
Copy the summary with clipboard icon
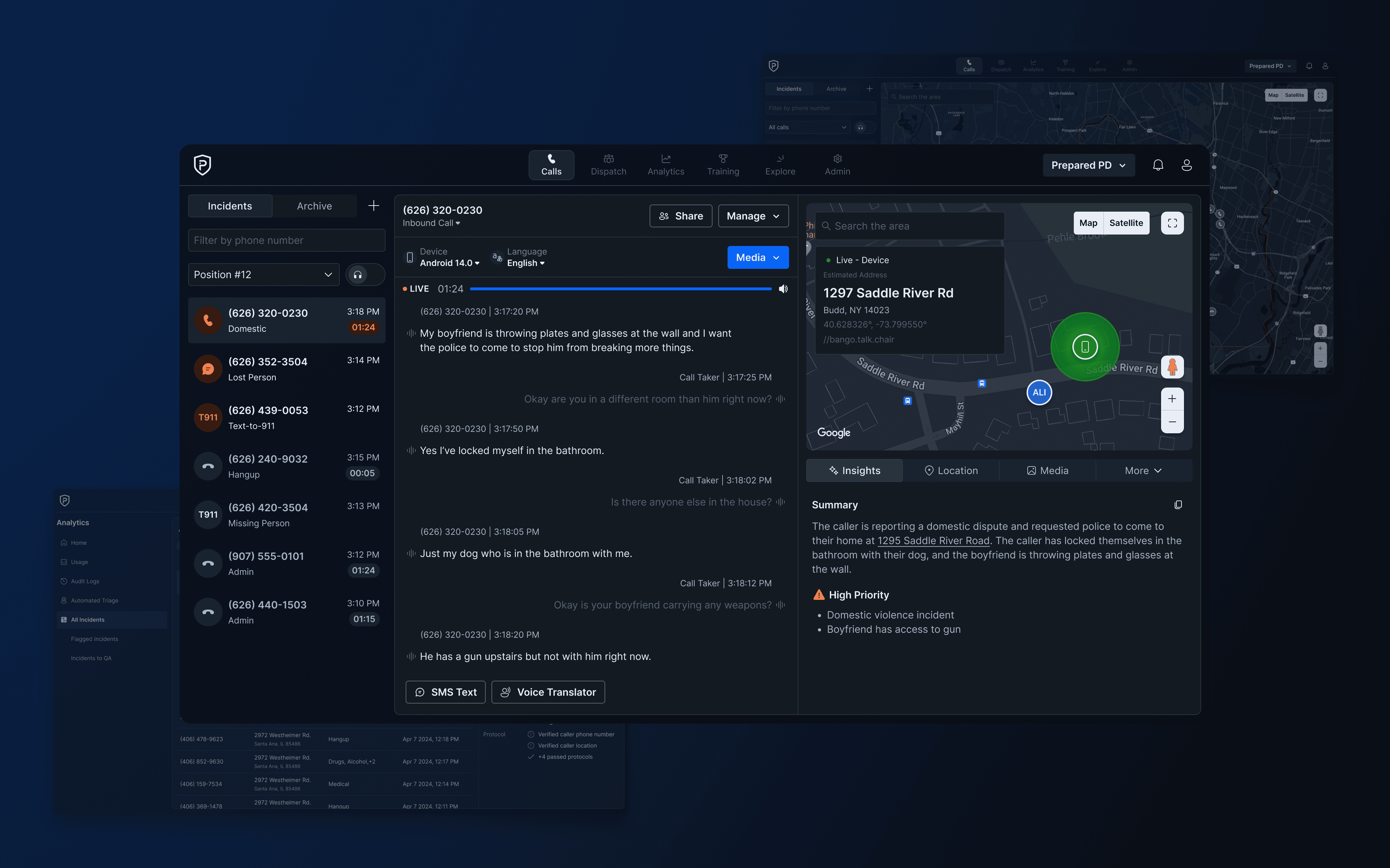(x=1178, y=505)
